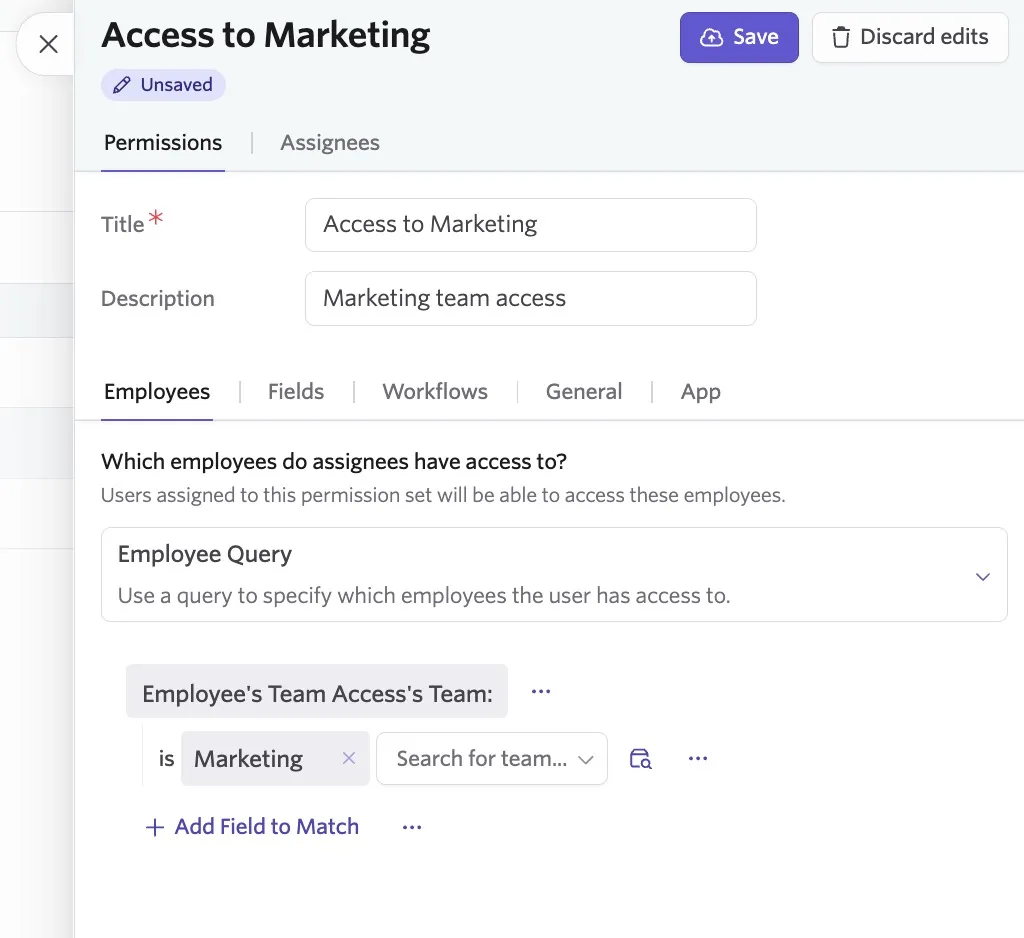Open the Fields sub-tab
The width and height of the screenshot is (1024, 938).
296,391
